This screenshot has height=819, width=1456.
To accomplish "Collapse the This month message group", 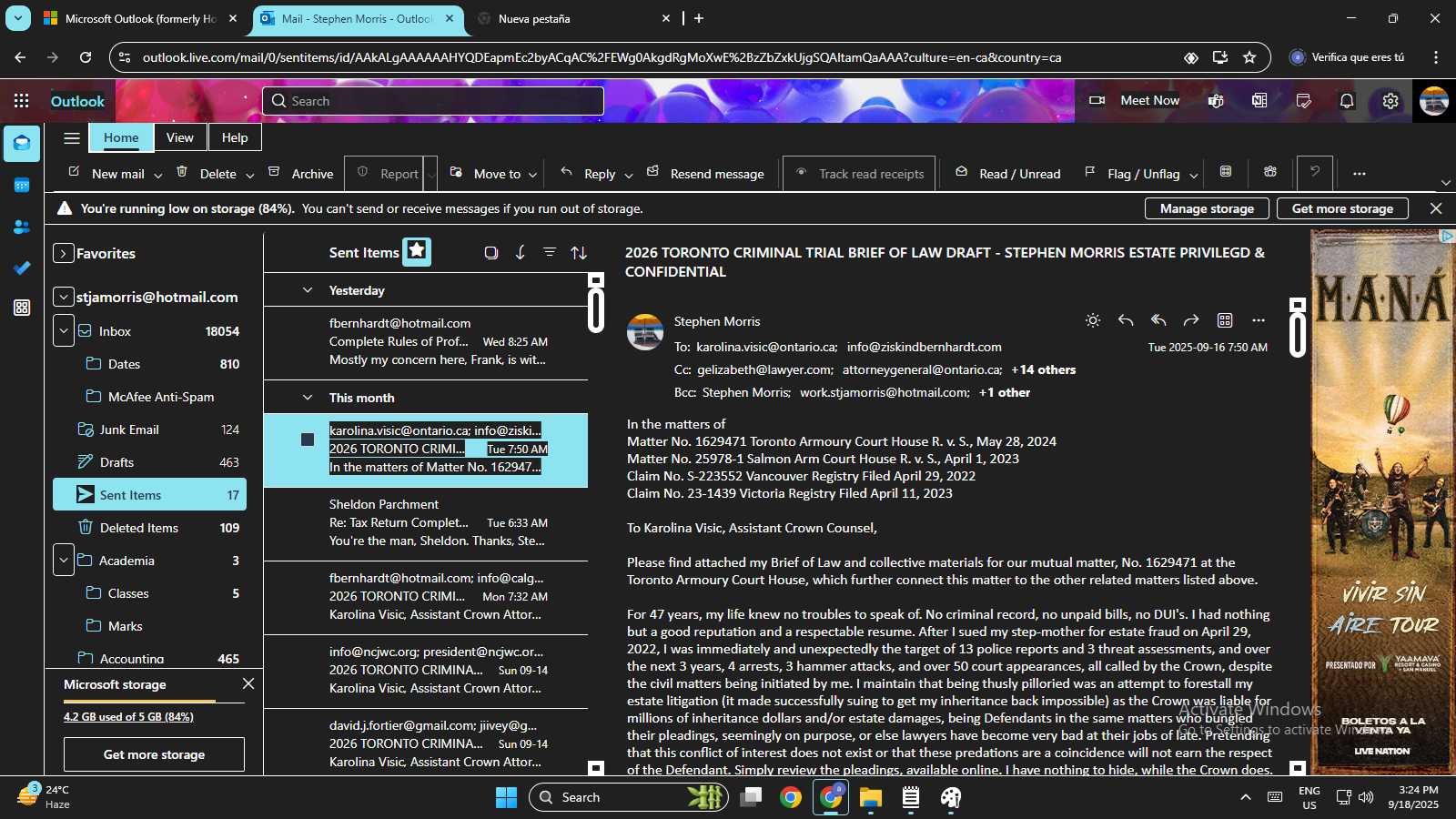I will coord(308,398).
